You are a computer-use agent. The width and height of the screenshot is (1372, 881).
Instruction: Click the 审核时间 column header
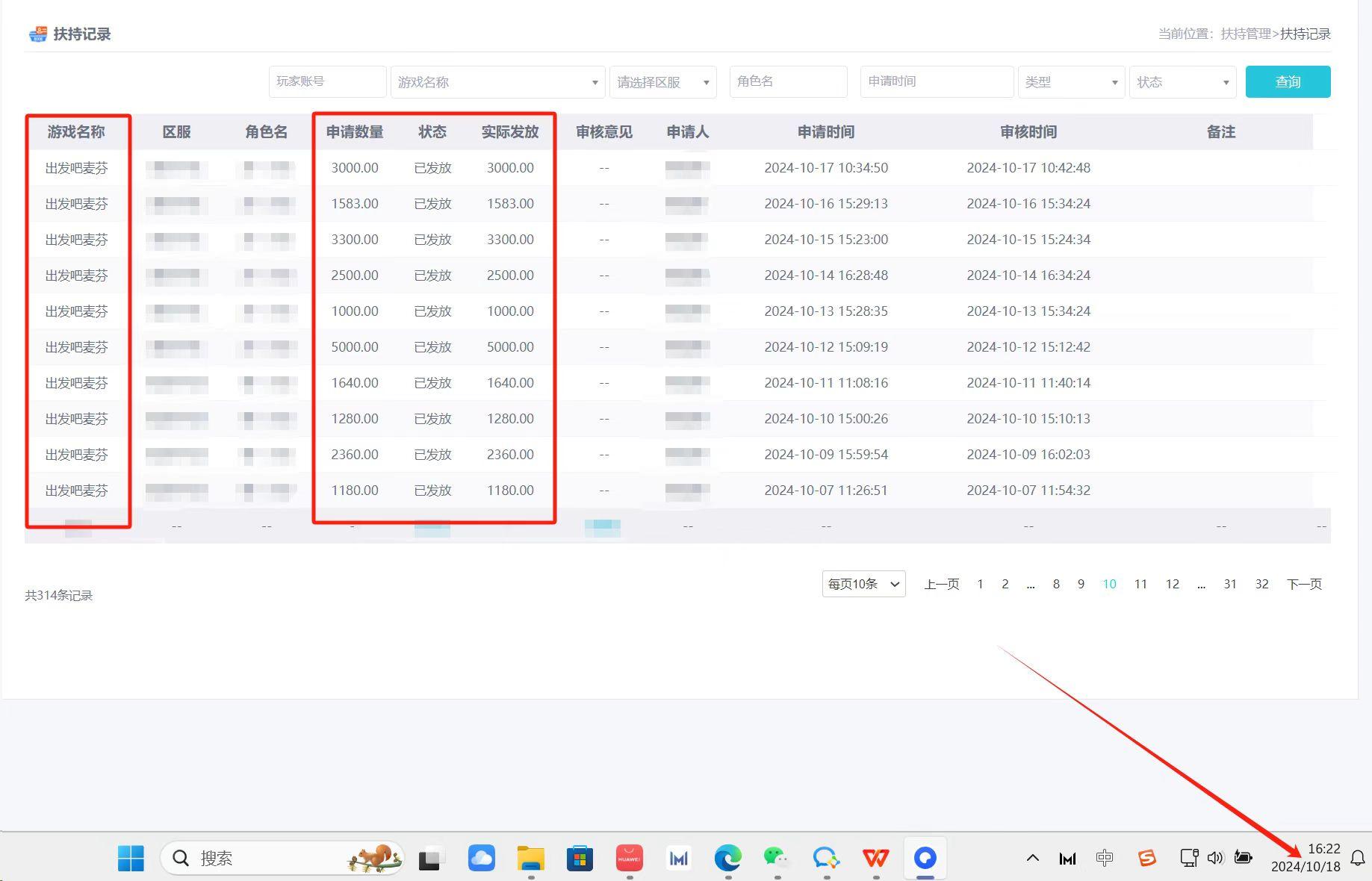1028,132
